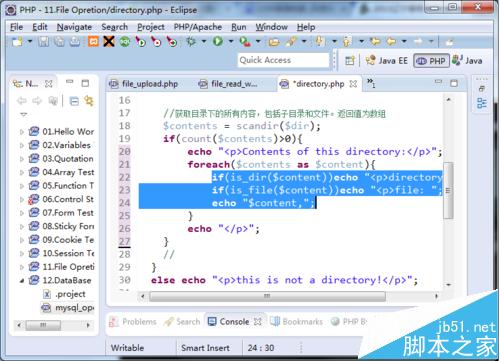The image size is (500, 361).
Task: Click the Save All toolbar icon
Action: coord(59,42)
